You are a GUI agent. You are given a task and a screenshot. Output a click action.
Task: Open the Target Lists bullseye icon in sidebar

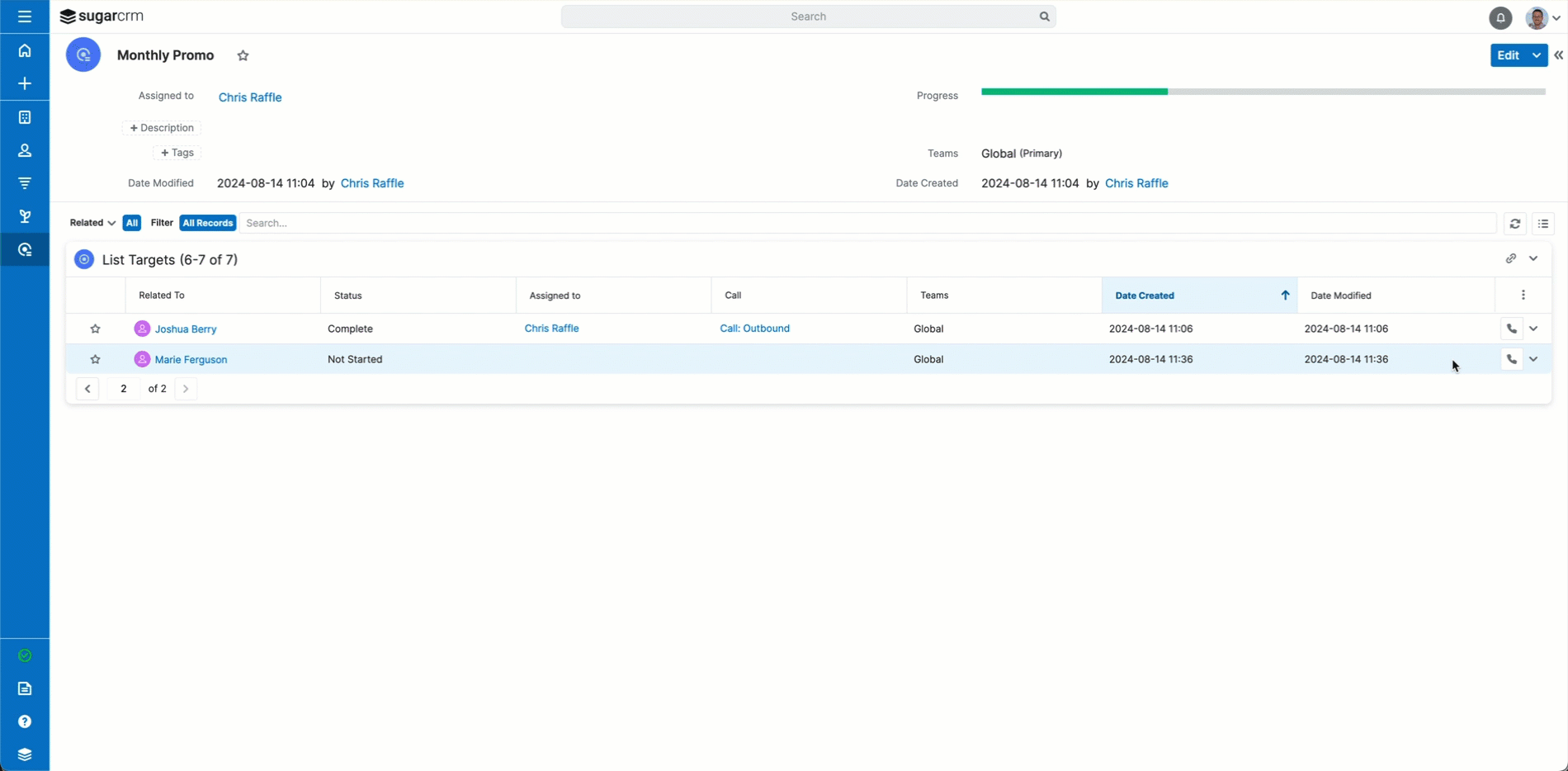point(25,249)
